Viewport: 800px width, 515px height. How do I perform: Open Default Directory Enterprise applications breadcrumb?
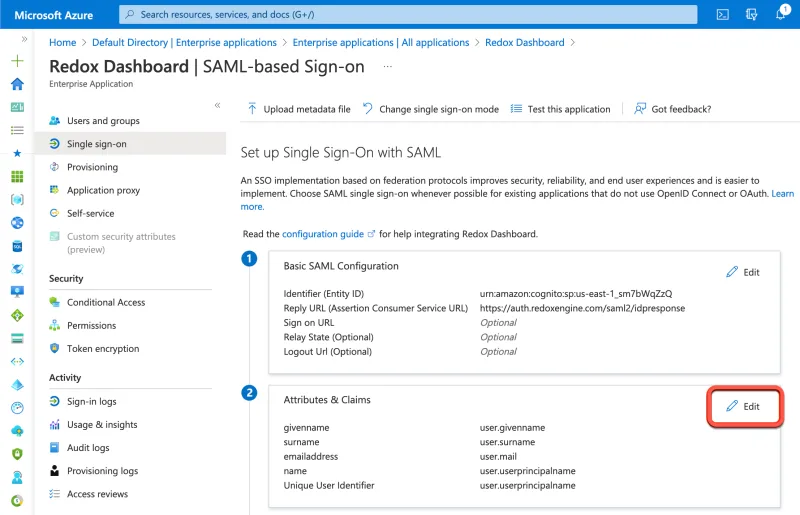point(184,42)
